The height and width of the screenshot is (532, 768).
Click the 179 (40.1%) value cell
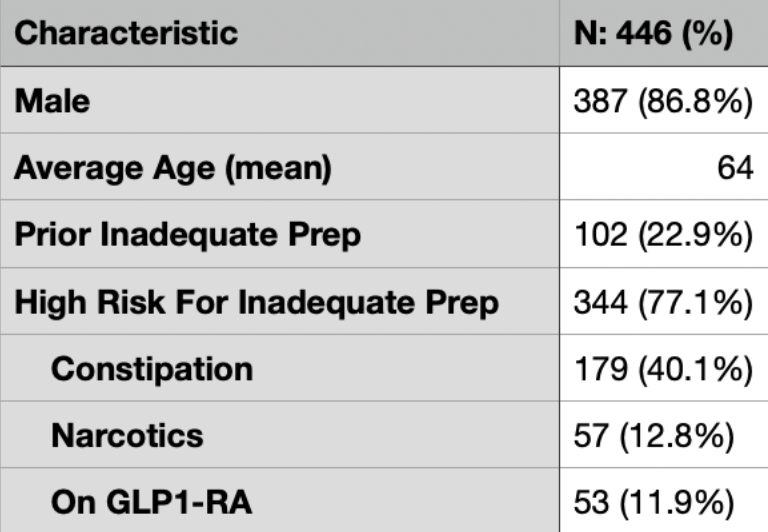pos(664,368)
